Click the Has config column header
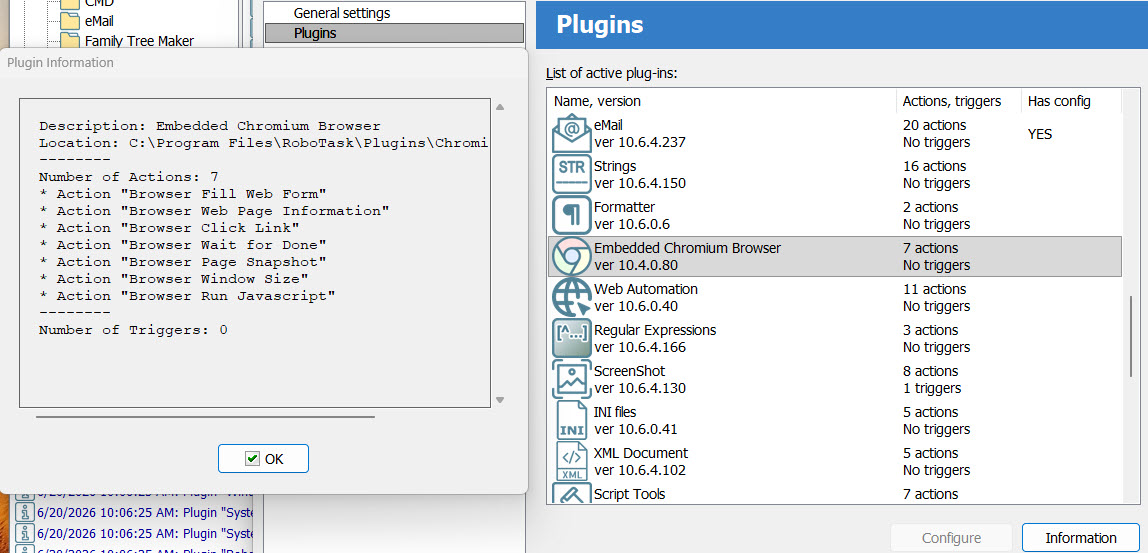The image size is (1148, 553). coord(1070,101)
